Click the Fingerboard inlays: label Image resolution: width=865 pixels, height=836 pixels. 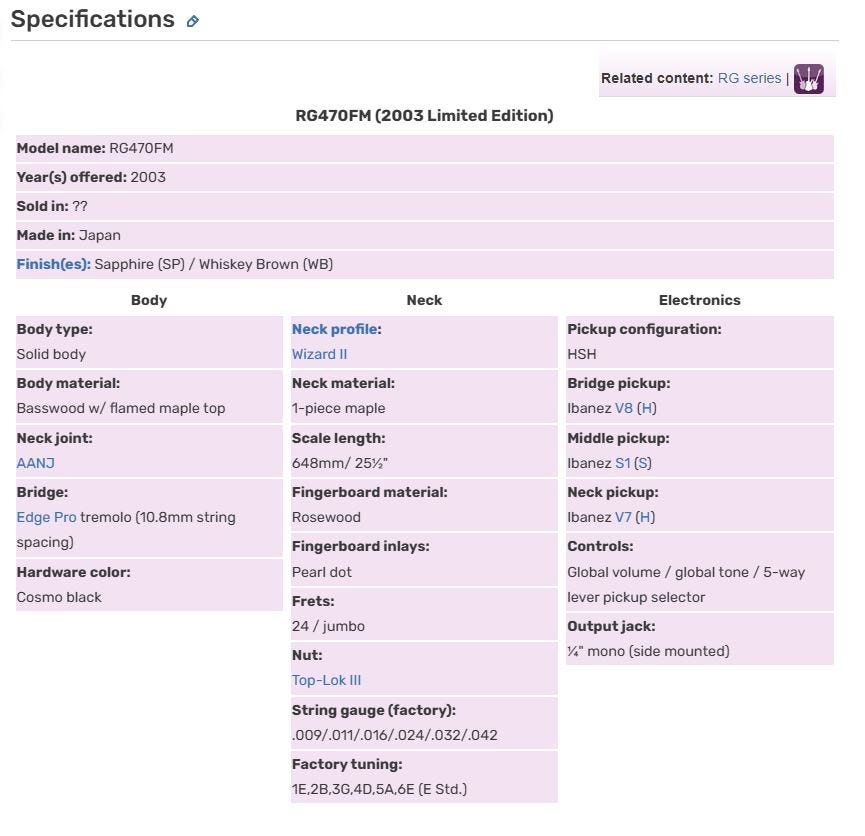pos(361,546)
